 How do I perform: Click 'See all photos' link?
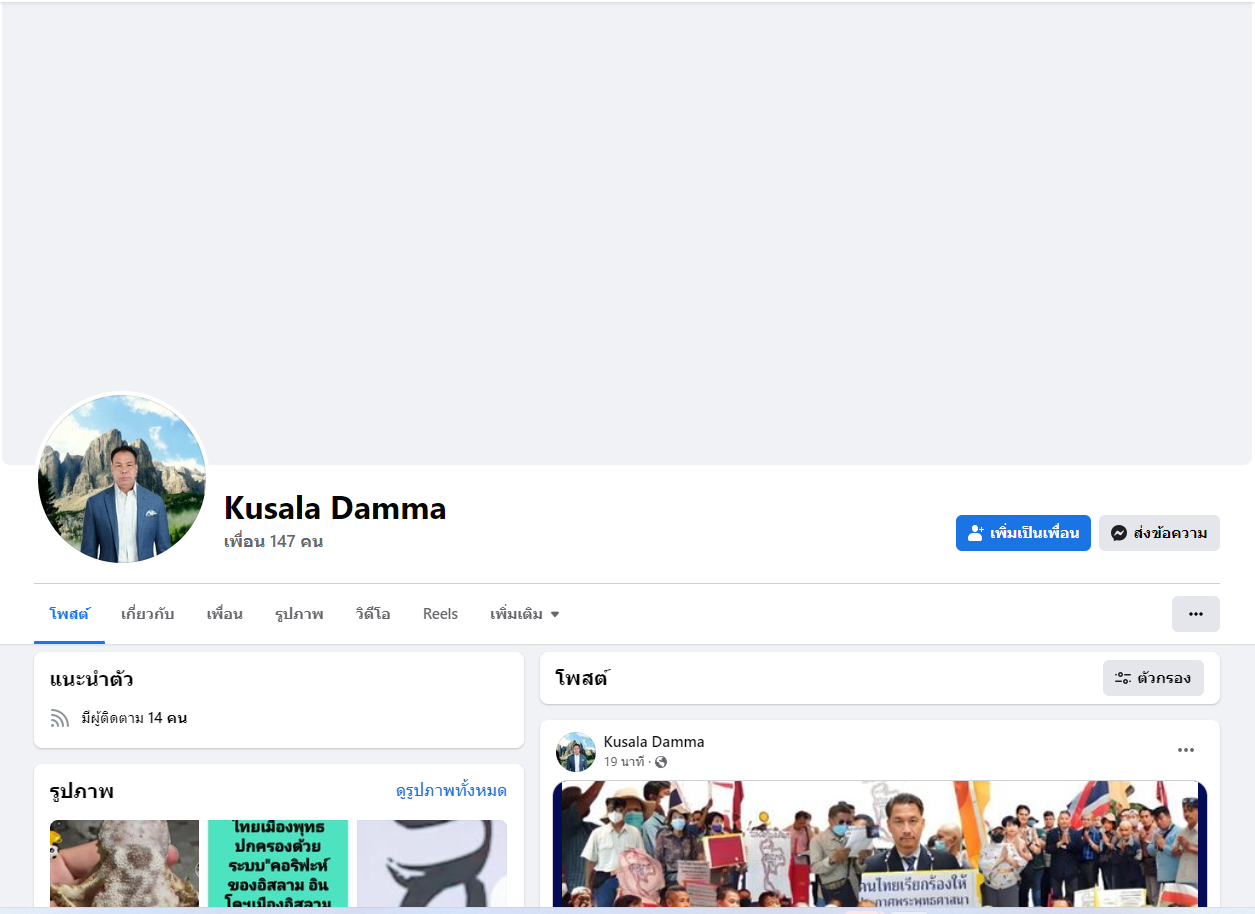point(451,791)
